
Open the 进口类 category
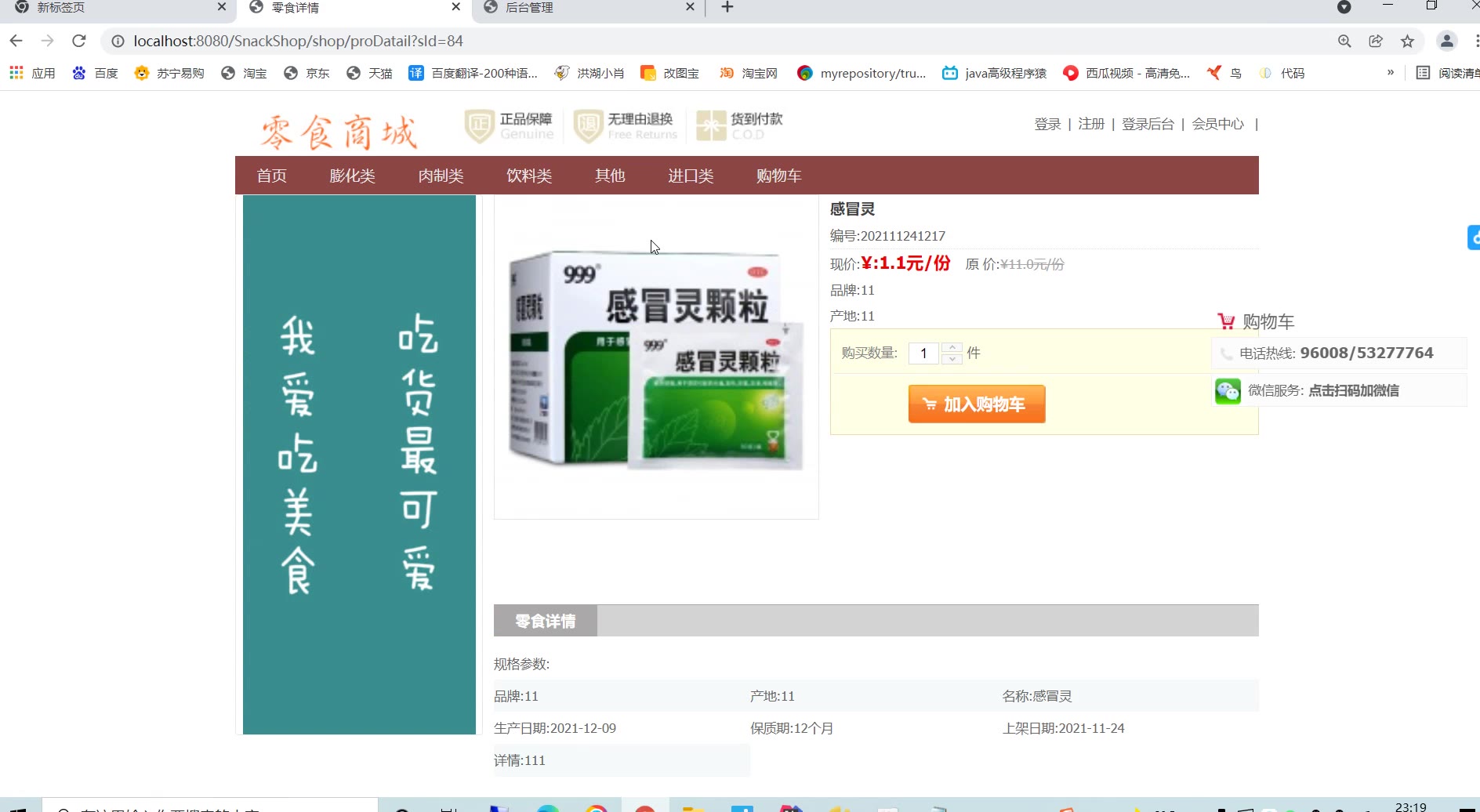(691, 176)
